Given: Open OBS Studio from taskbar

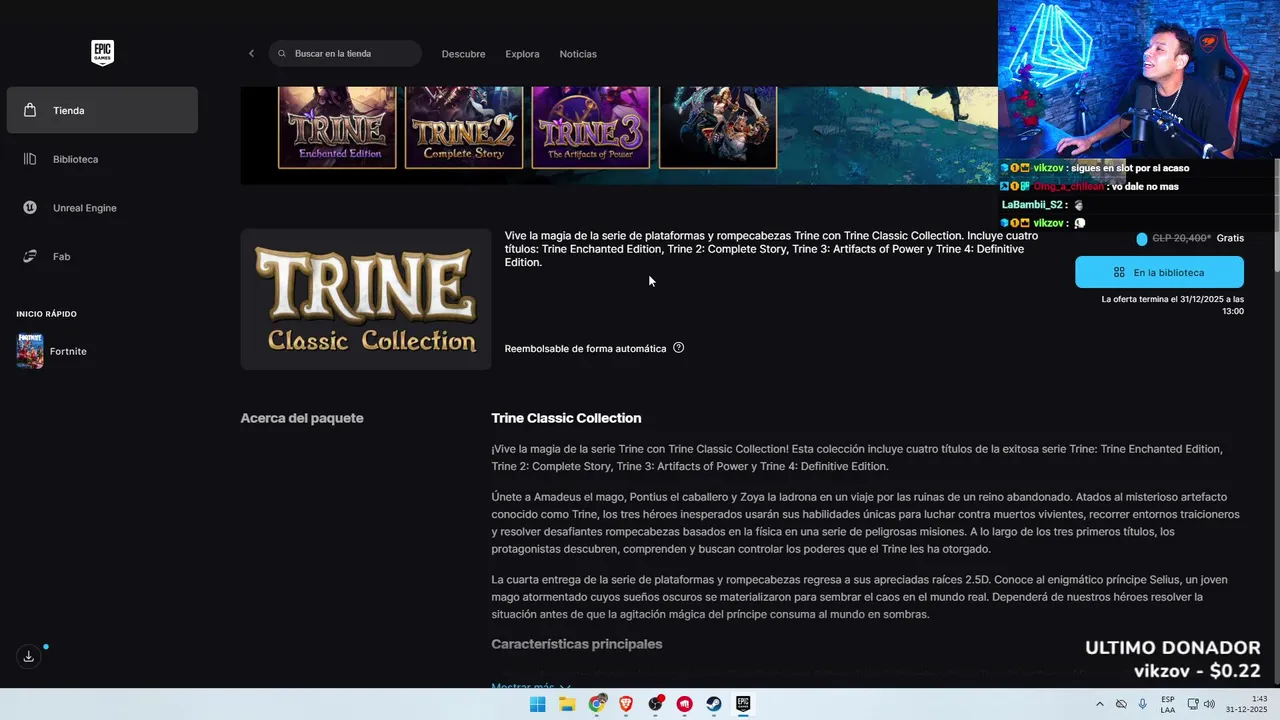Looking at the screenshot, I should coord(655,704).
